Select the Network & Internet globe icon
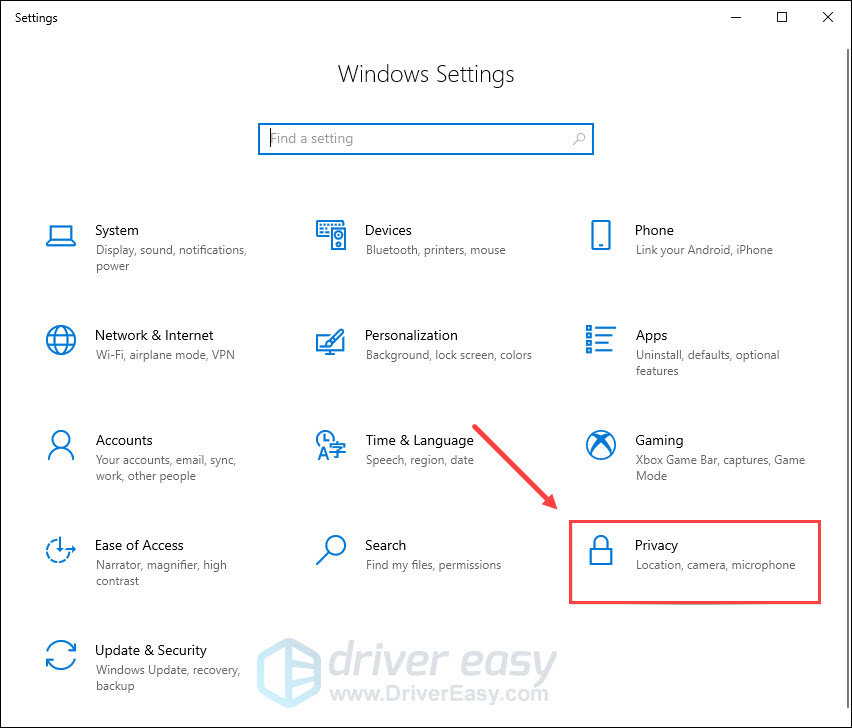The height and width of the screenshot is (728, 852). 61,340
